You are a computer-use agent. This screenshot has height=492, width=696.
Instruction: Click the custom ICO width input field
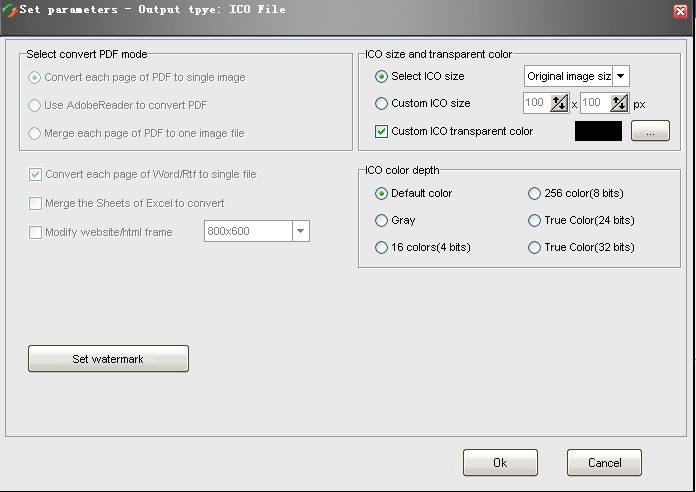click(537, 103)
